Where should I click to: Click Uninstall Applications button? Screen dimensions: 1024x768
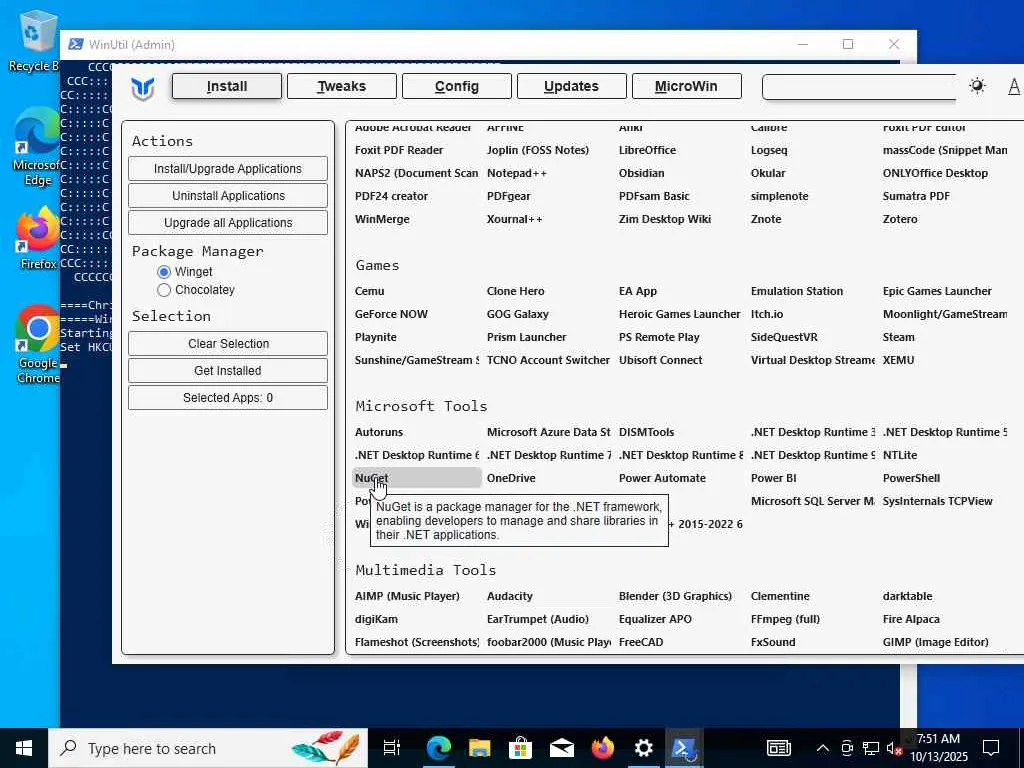coord(228,195)
